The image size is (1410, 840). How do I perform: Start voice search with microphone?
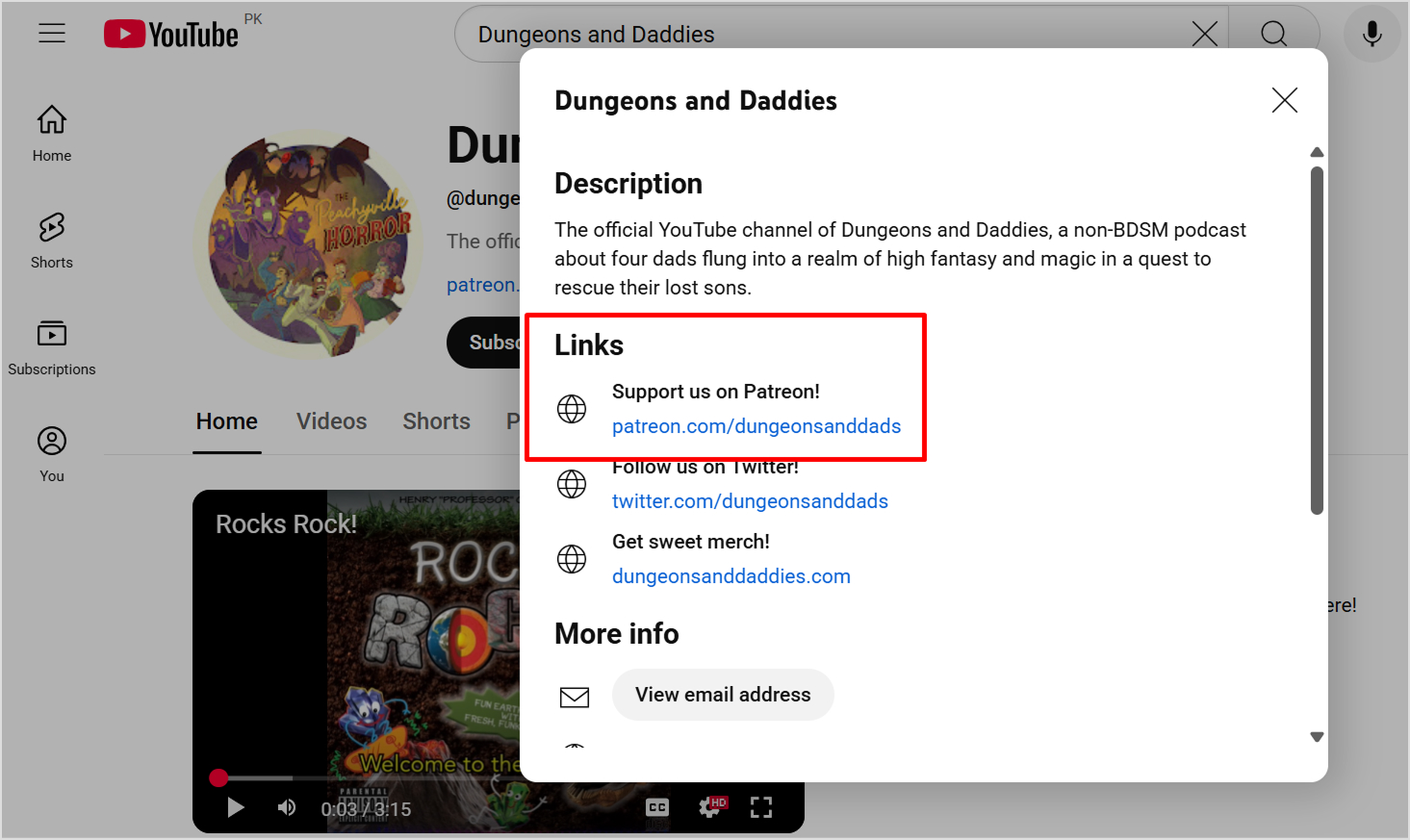tap(1372, 35)
